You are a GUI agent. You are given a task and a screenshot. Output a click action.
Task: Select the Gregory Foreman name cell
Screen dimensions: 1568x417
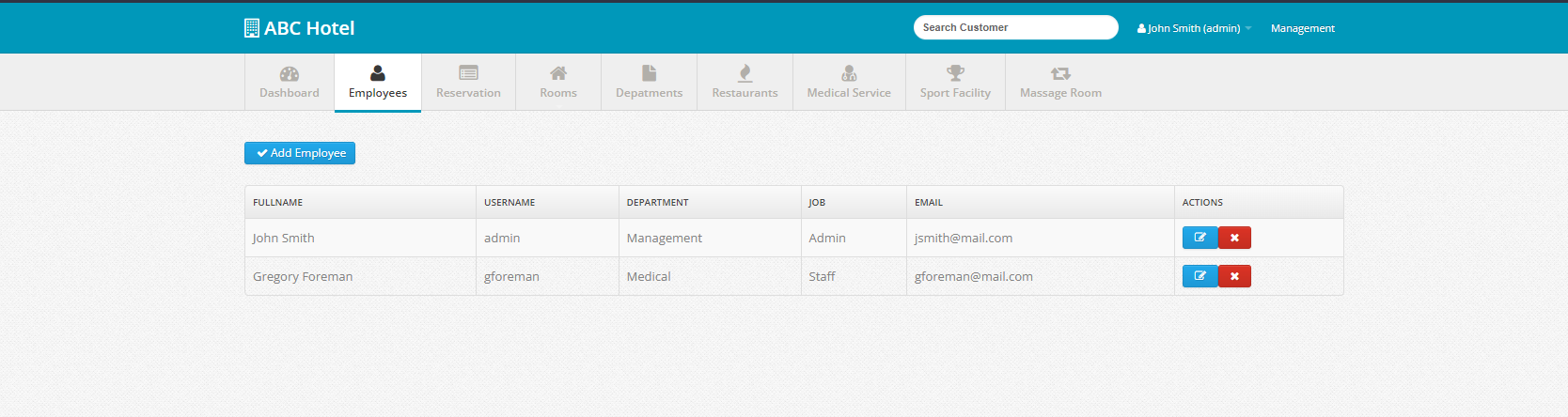360,276
